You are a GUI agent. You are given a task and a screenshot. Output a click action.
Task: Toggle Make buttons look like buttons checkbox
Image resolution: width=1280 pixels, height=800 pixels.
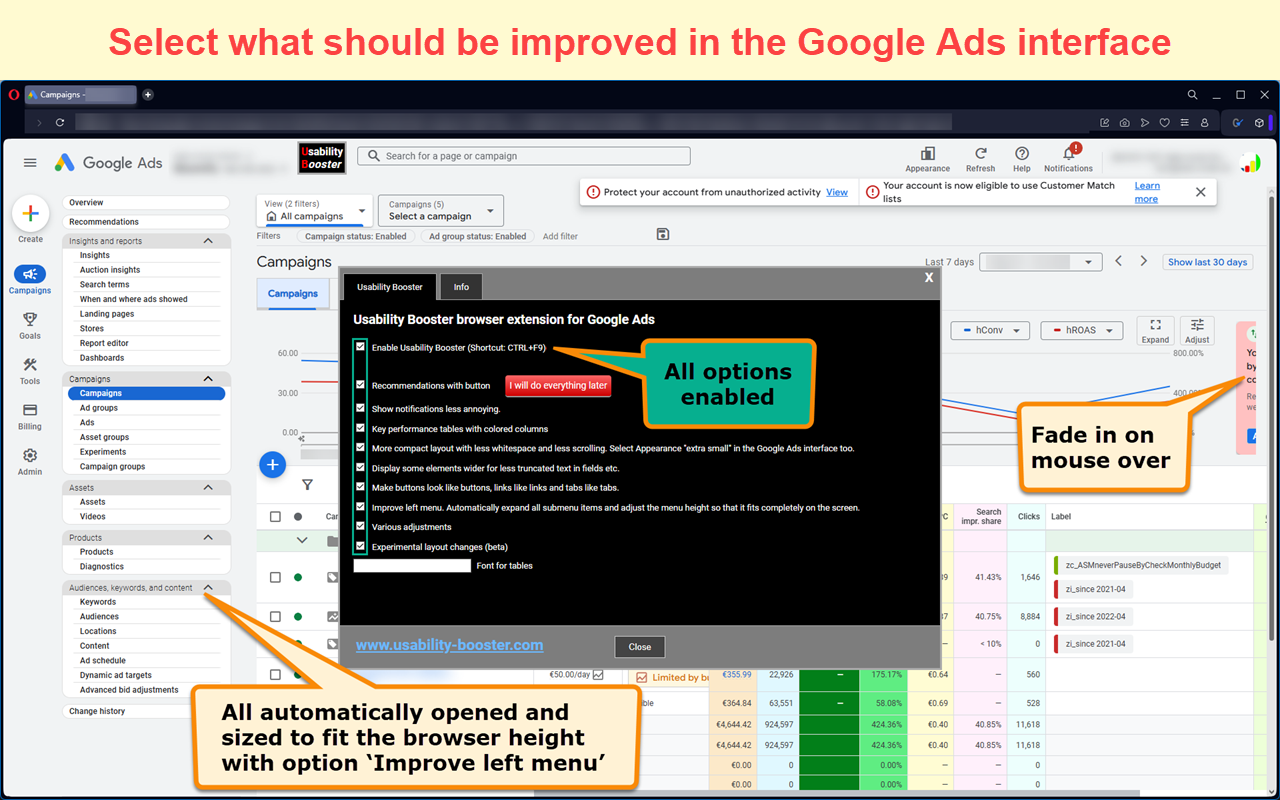pyautogui.click(x=361, y=487)
